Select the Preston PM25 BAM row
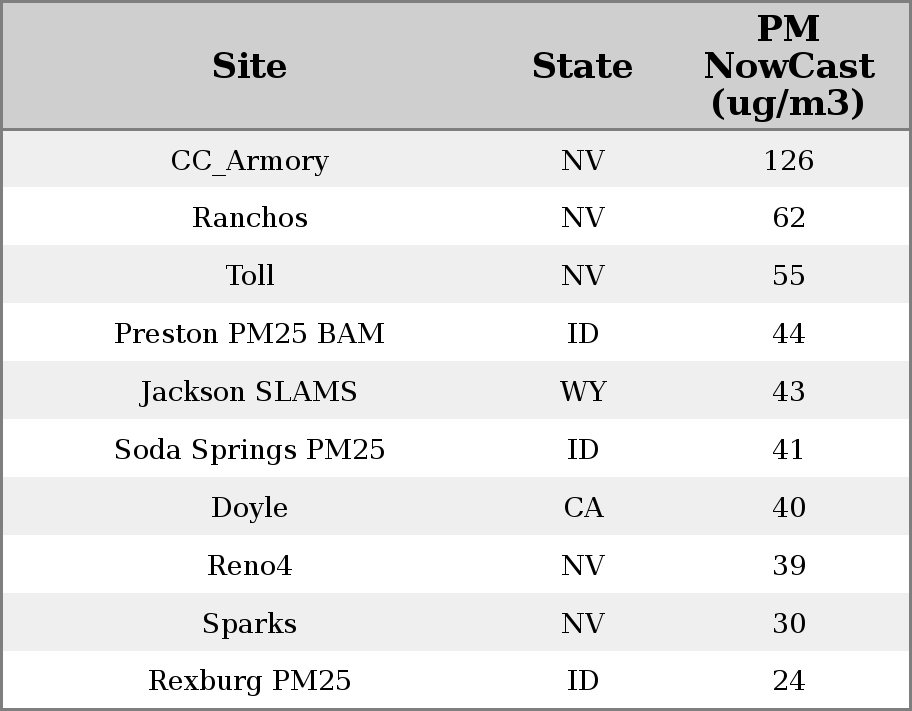The width and height of the screenshot is (912, 711). click(249, 333)
